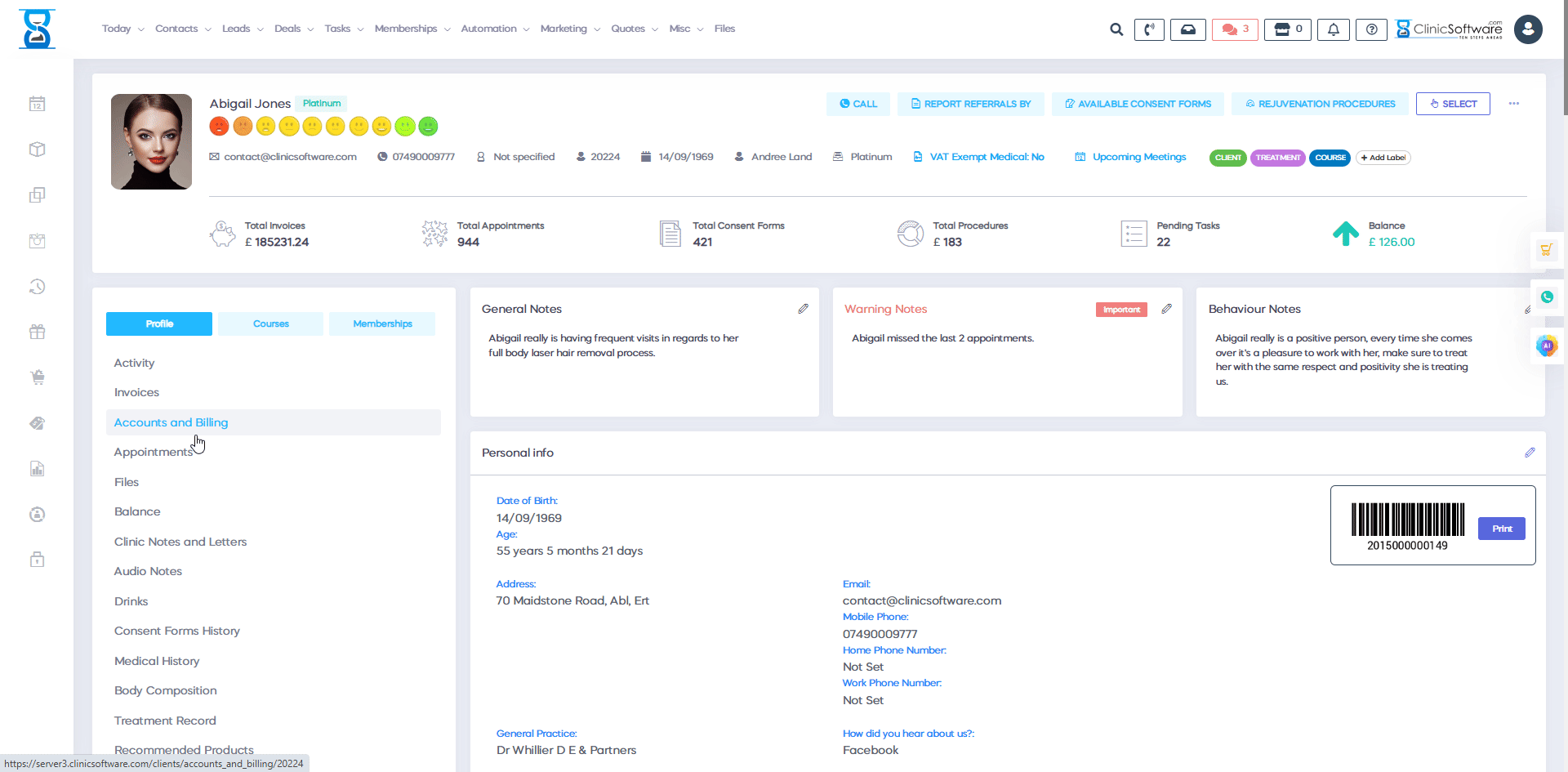Select the happiest green smiley face rating
This screenshot has width=1568, height=772.
(x=428, y=127)
